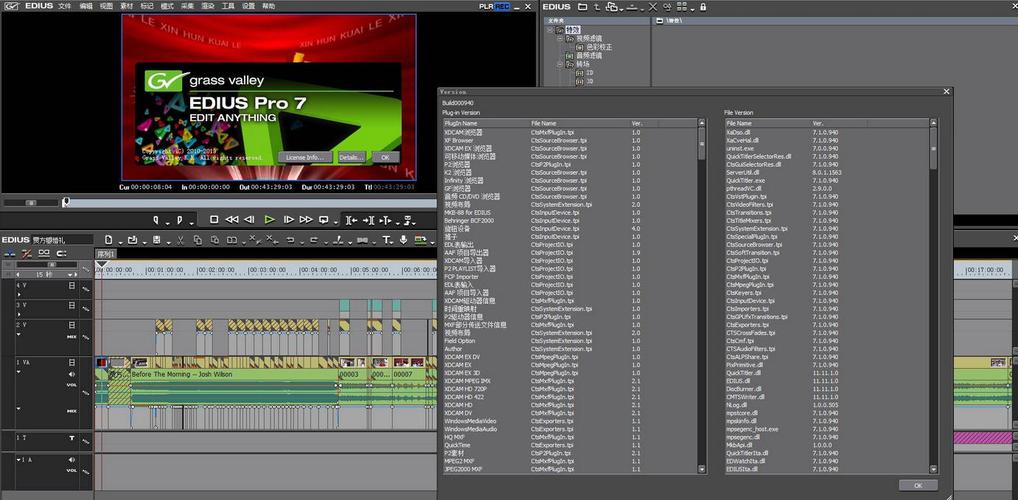This screenshot has height=500, width=1018.
Task: Start playback with green Play button
Action: (269, 219)
